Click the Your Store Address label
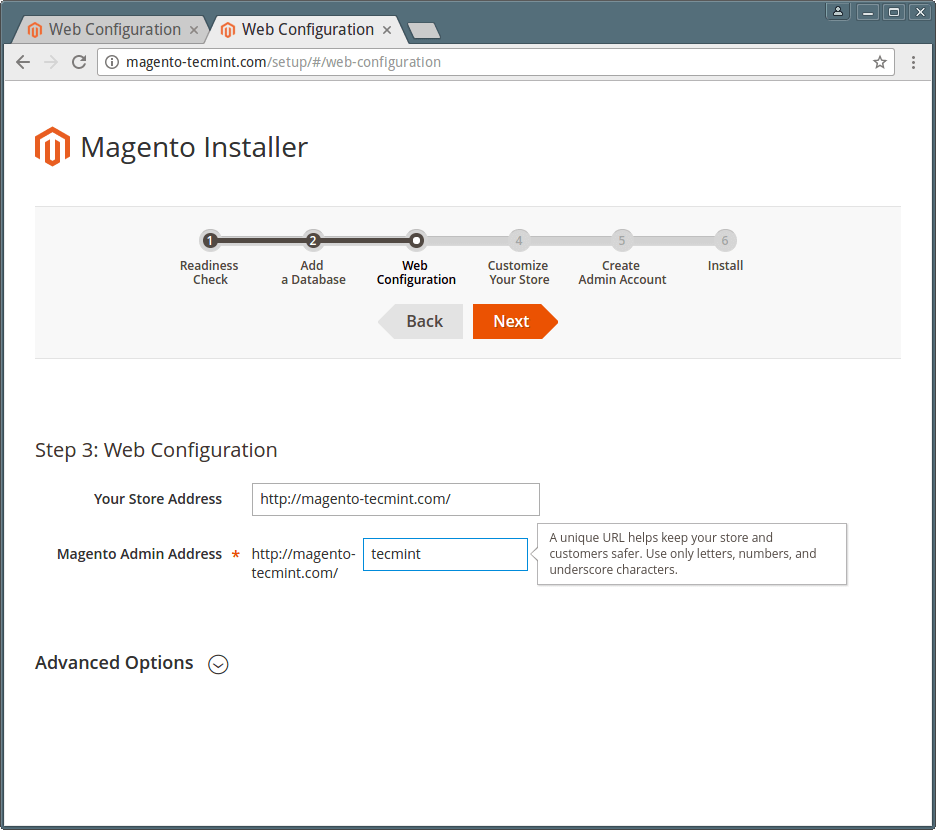 158,499
